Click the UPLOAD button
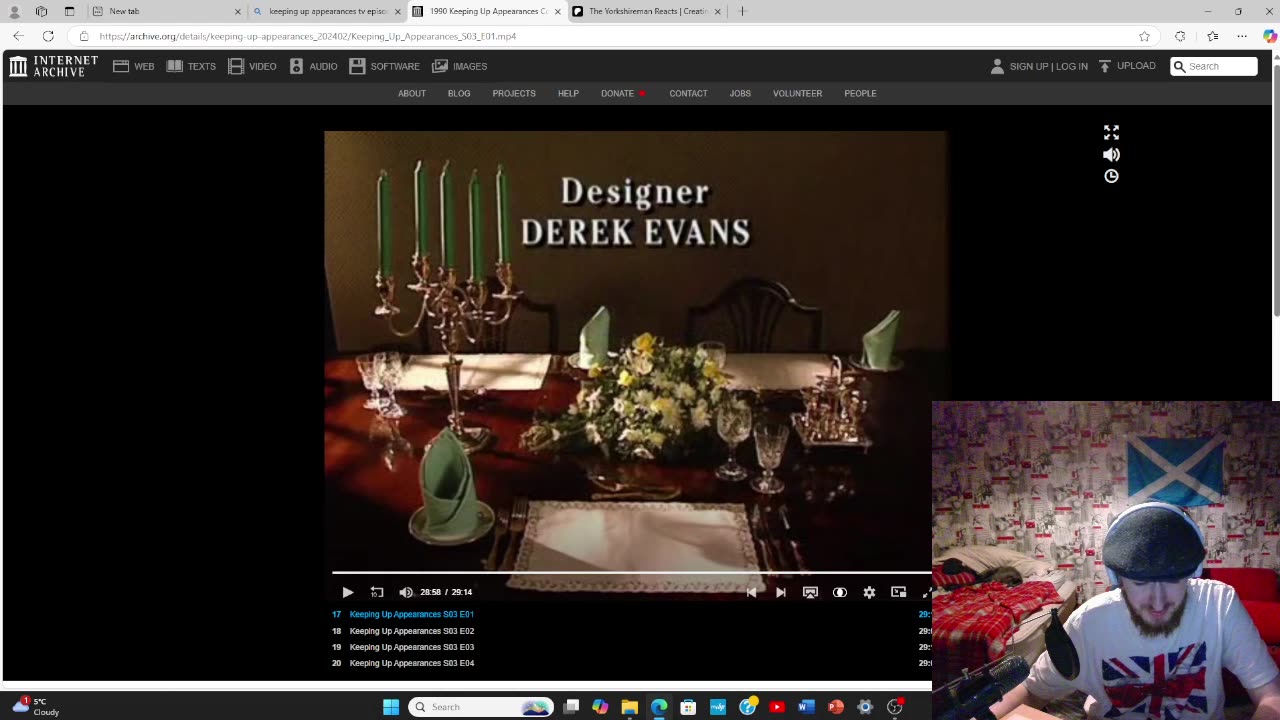Screen dimensions: 1280x720 click(x=1127, y=66)
